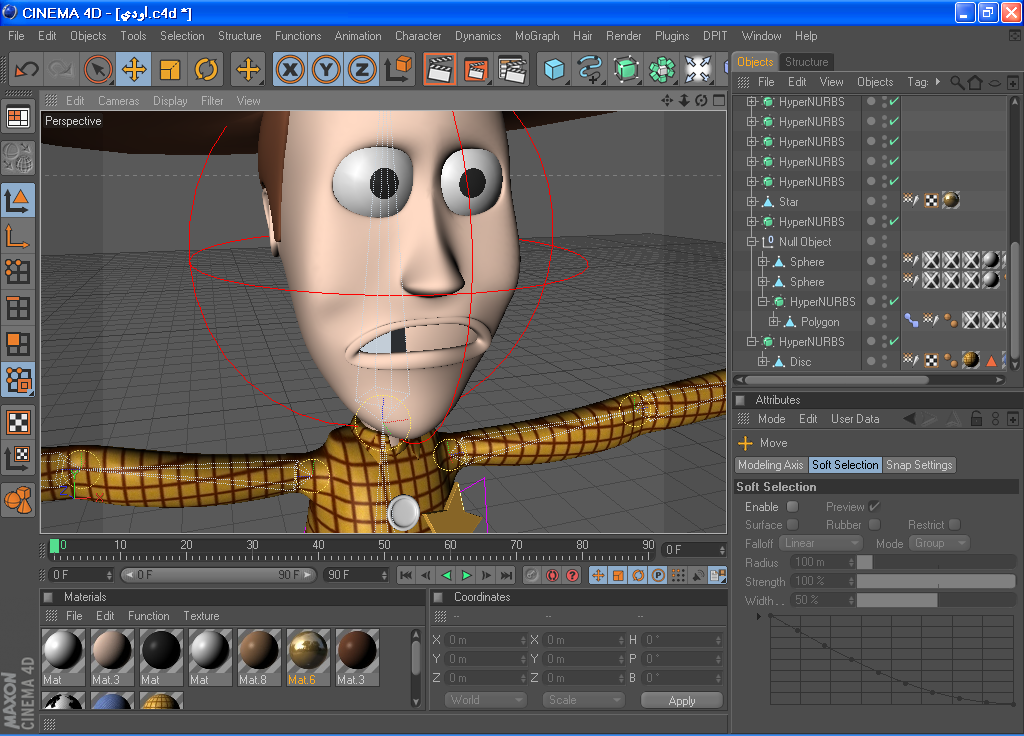Toggle the Restrict checkbox
This screenshot has width=1024, height=736.
(955, 524)
